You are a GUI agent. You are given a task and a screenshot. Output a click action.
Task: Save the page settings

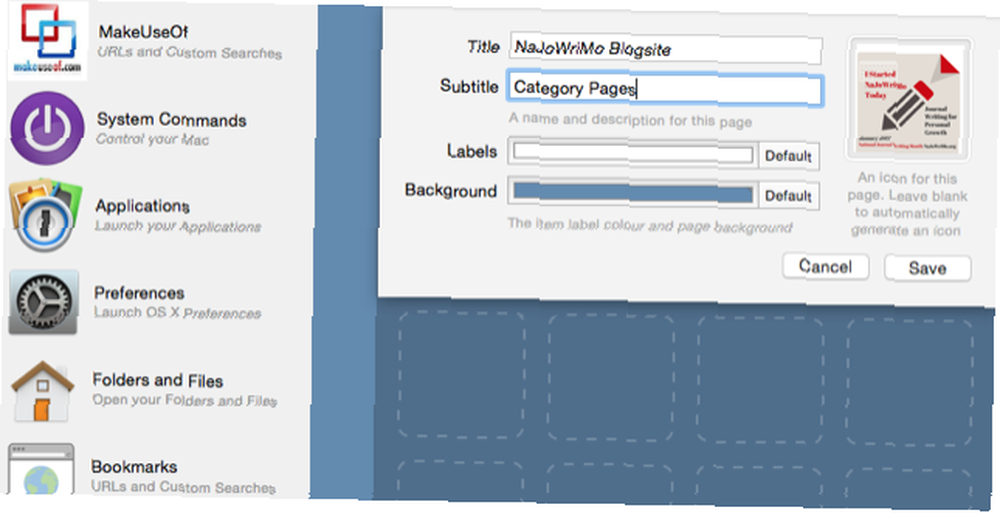tap(927, 268)
